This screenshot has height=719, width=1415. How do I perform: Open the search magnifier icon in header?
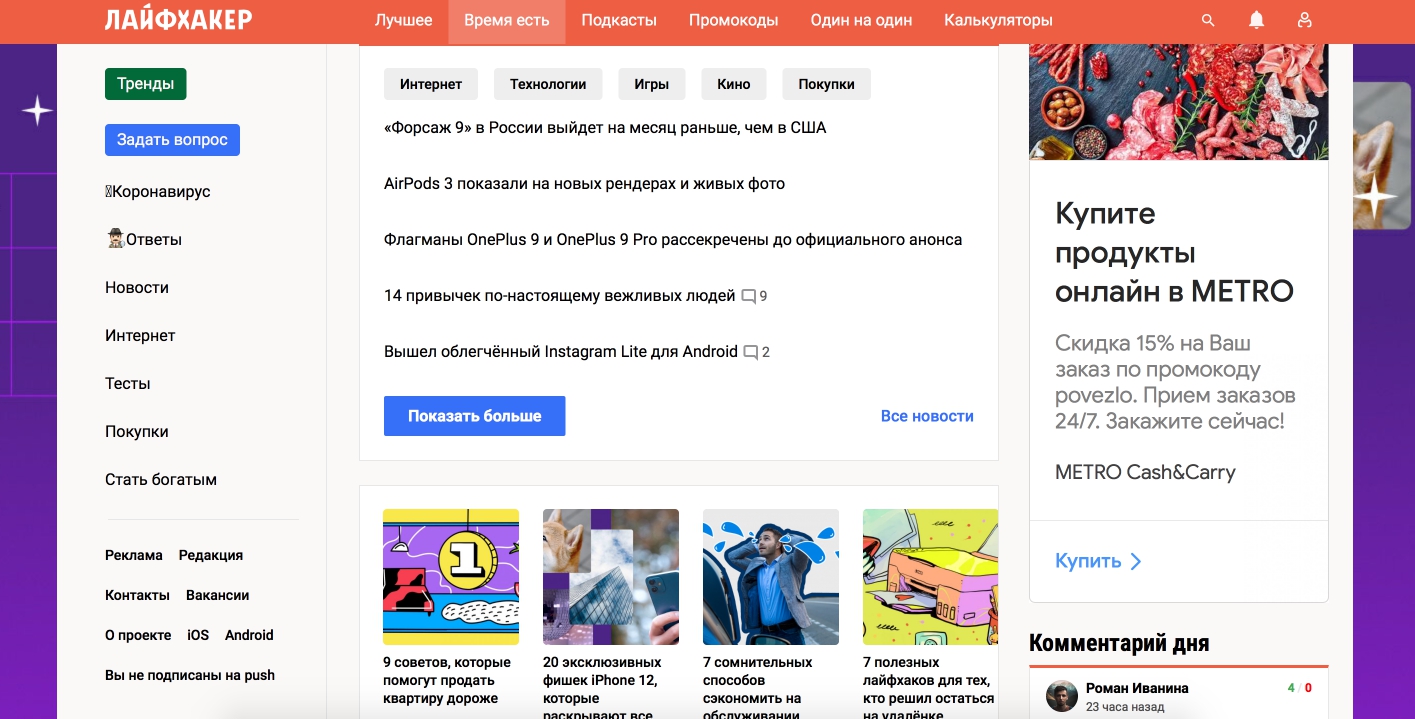tap(1208, 20)
